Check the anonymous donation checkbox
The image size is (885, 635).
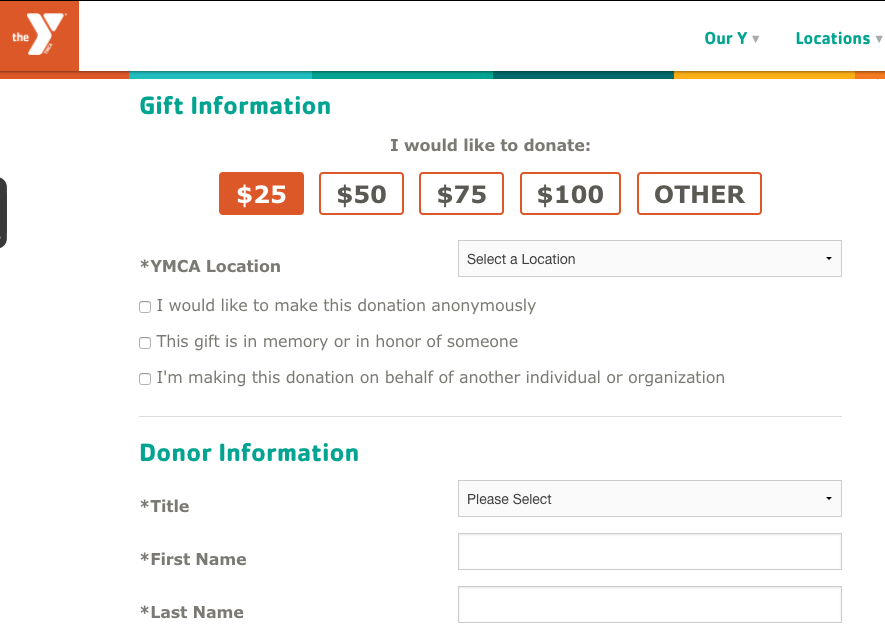coord(145,306)
